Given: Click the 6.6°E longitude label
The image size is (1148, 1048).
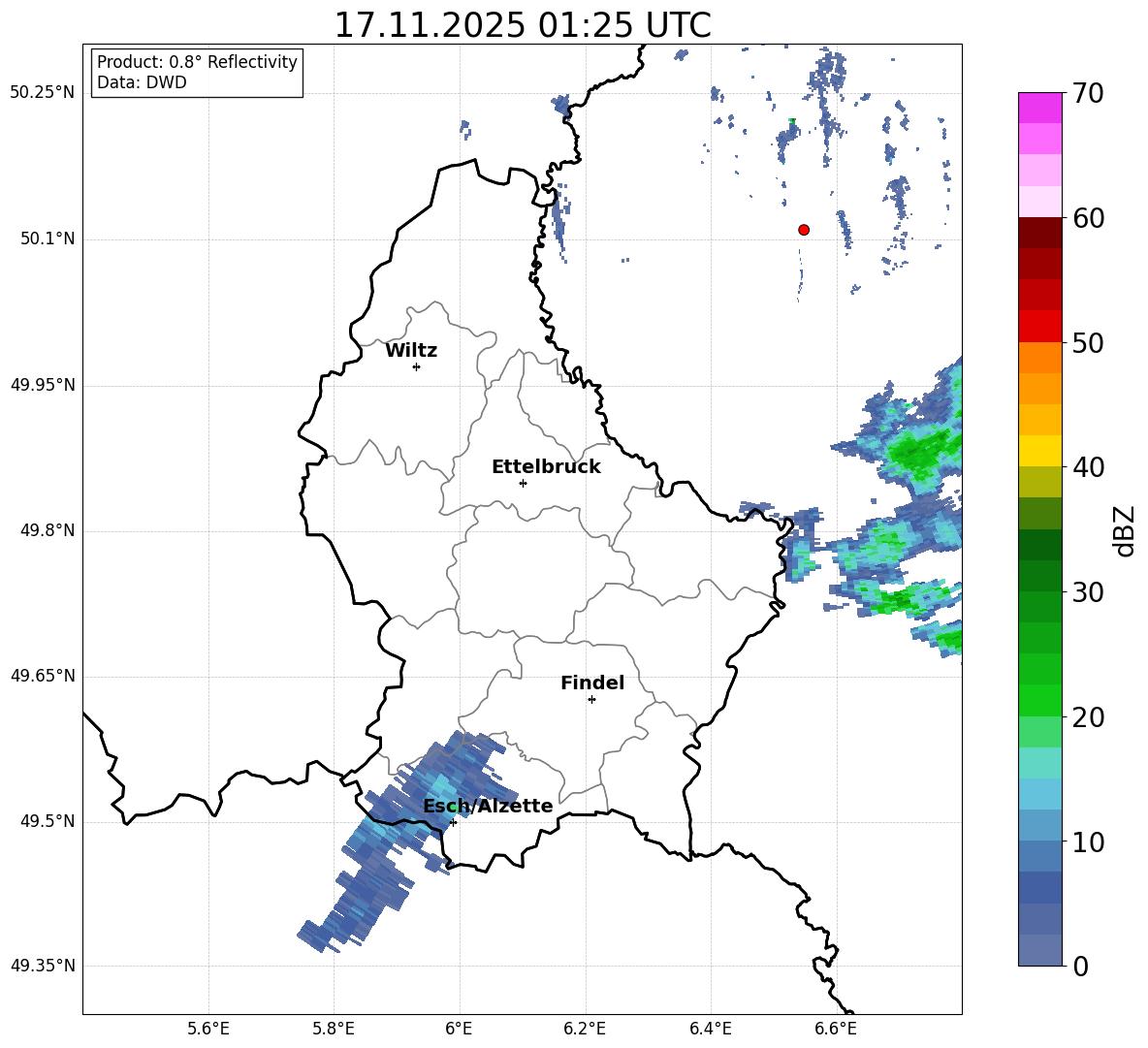Looking at the screenshot, I should pyautogui.click(x=836, y=1029).
